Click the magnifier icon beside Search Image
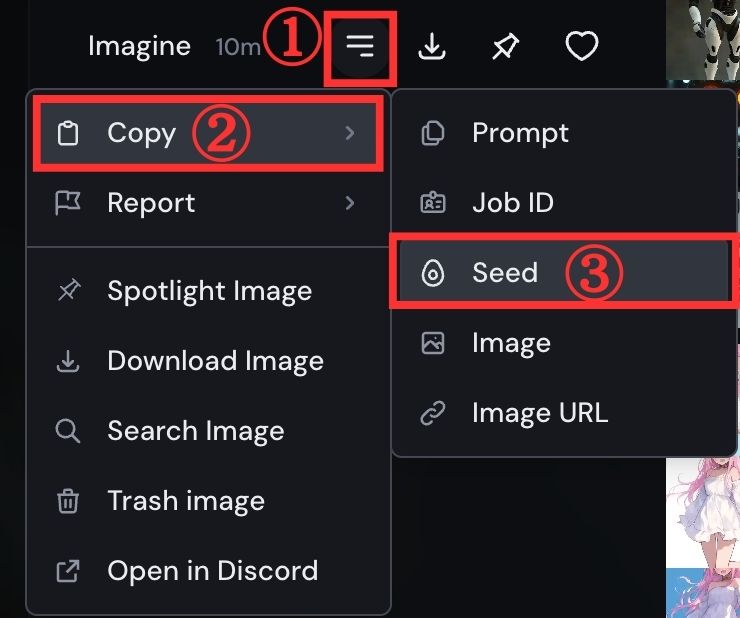Viewport: 740px width, 618px height. (x=68, y=431)
